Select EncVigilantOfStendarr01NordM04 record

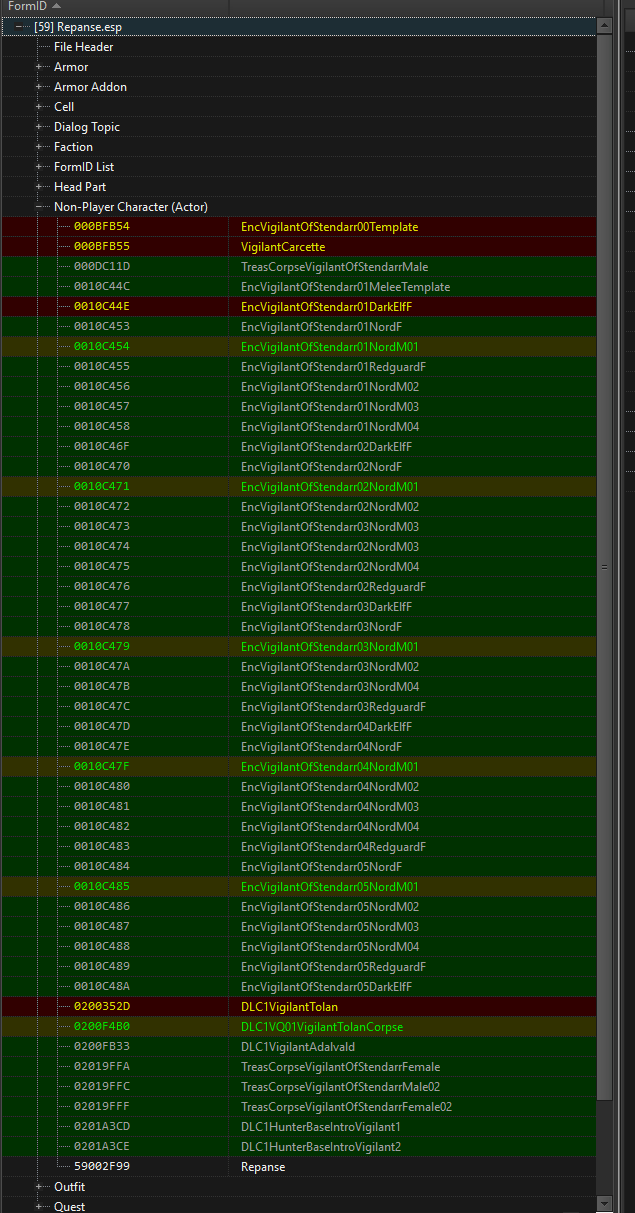299,427
